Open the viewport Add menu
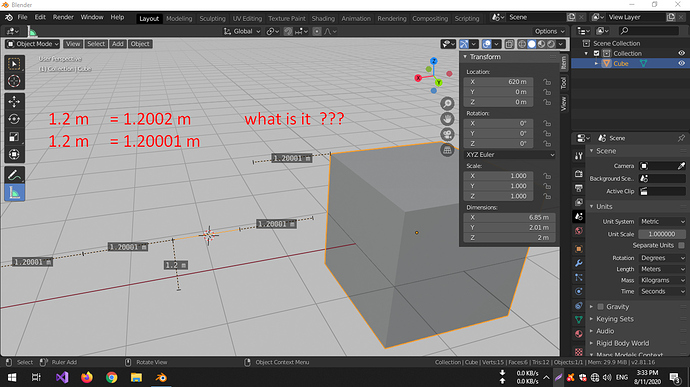690x387 pixels. click(x=117, y=44)
